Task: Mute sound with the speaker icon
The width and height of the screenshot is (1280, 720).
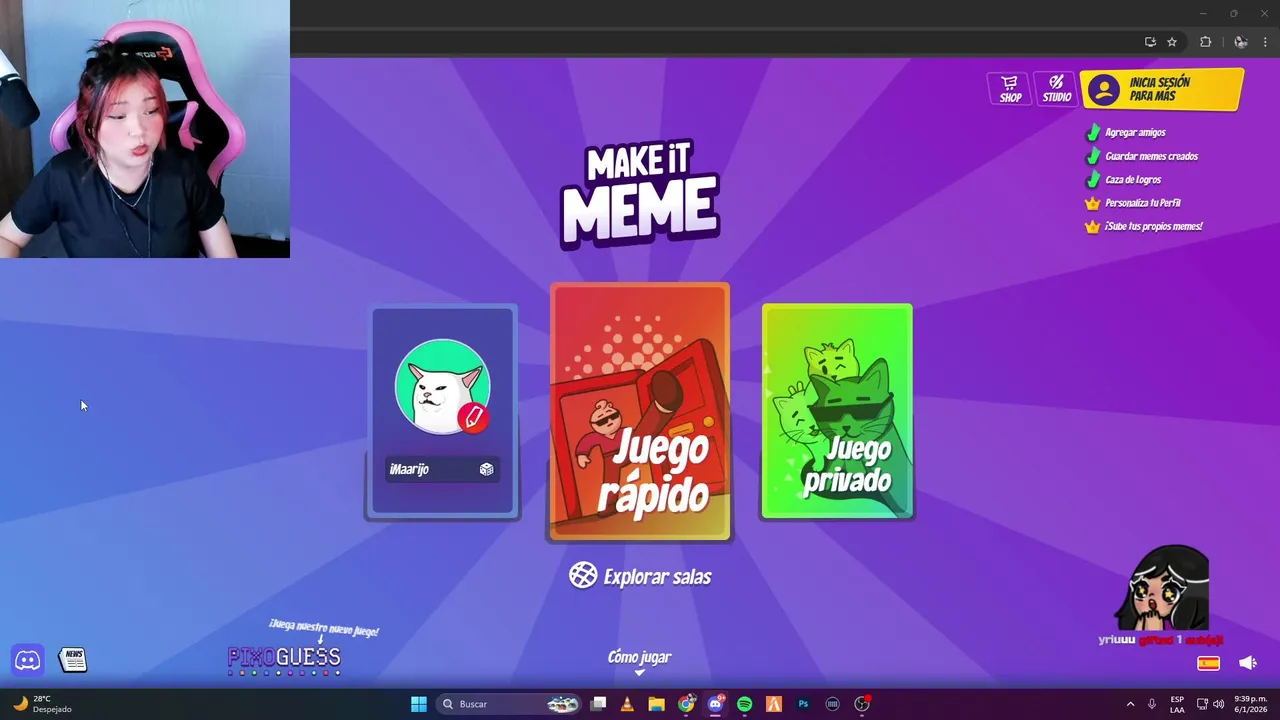Action: (1248, 663)
